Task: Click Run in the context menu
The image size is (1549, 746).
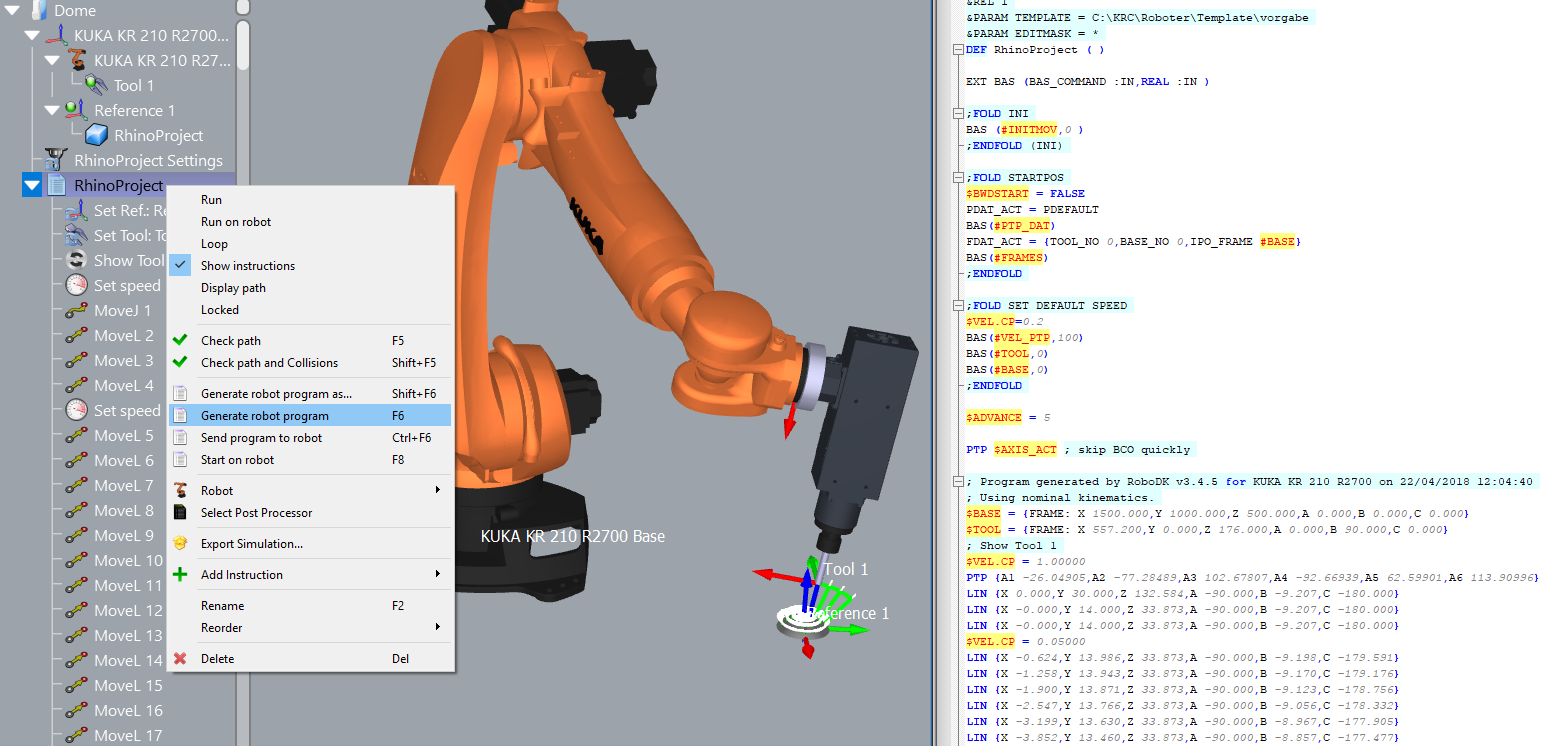Action: (211, 199)
